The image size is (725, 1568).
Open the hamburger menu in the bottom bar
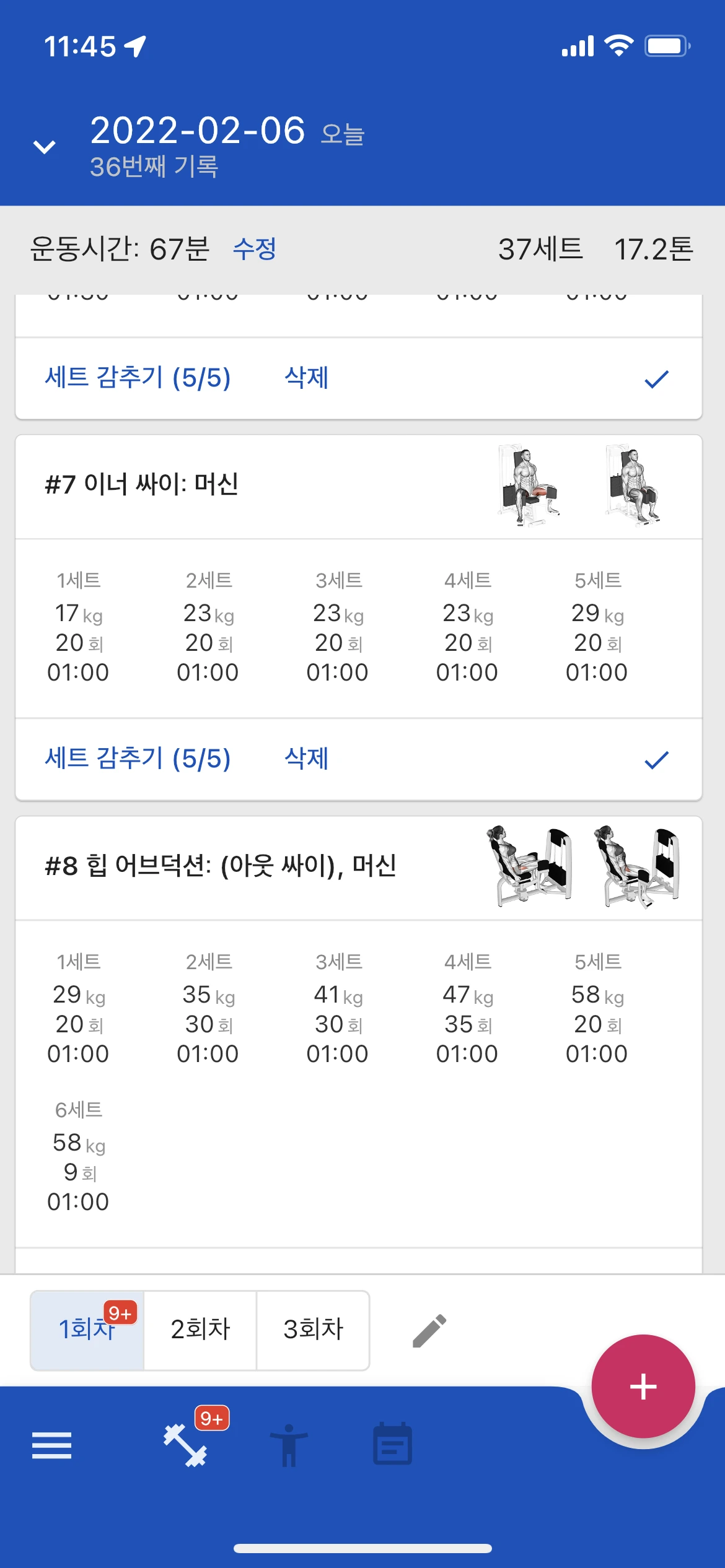pyautogui.click(x=51, y=1445)
